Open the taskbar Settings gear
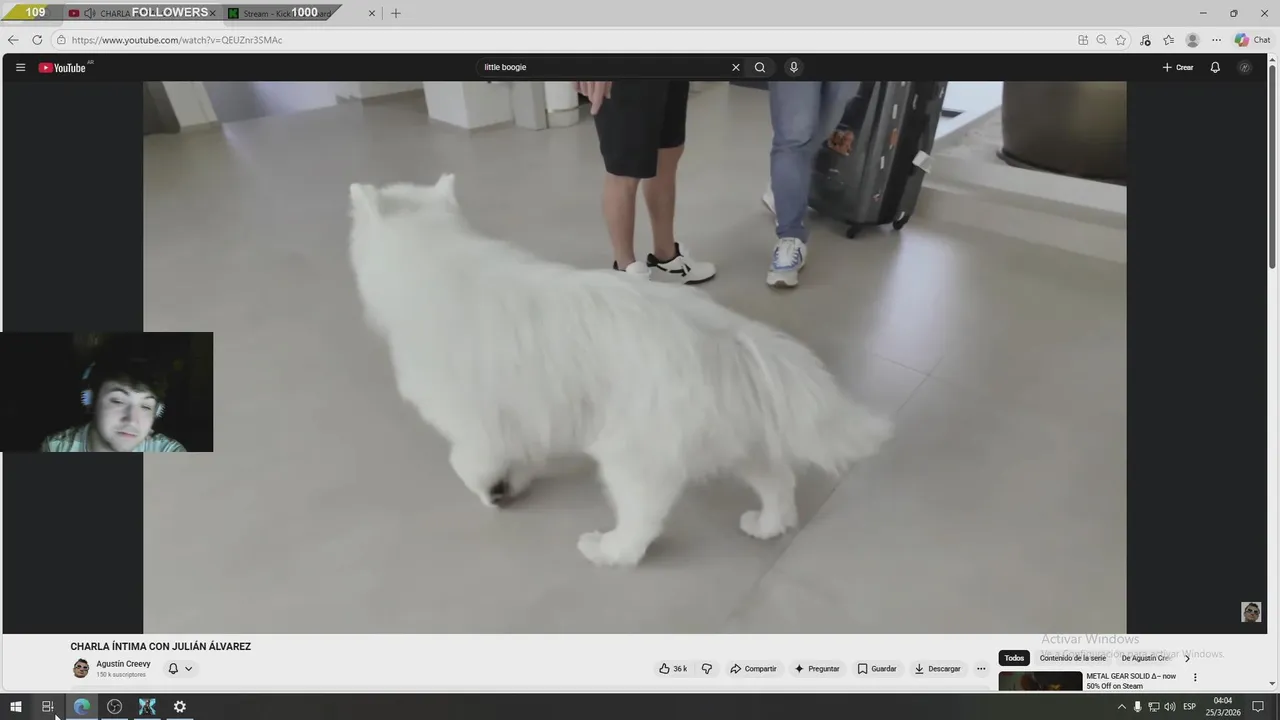 click(180, 707)
